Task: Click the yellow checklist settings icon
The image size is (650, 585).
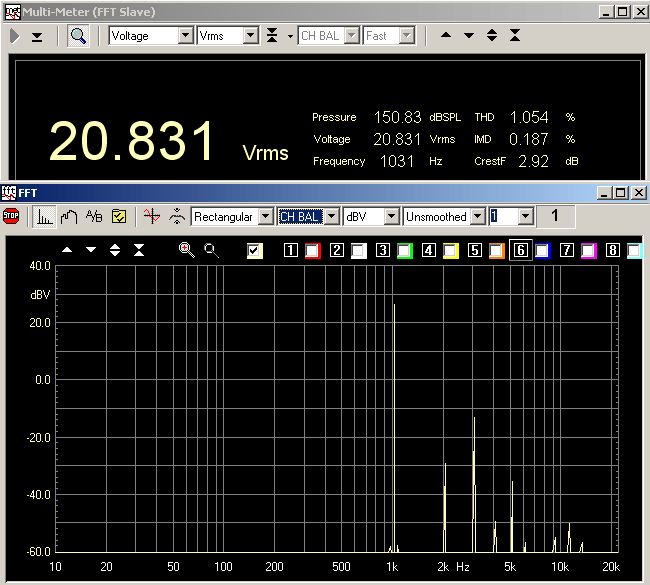Action: 119,216
